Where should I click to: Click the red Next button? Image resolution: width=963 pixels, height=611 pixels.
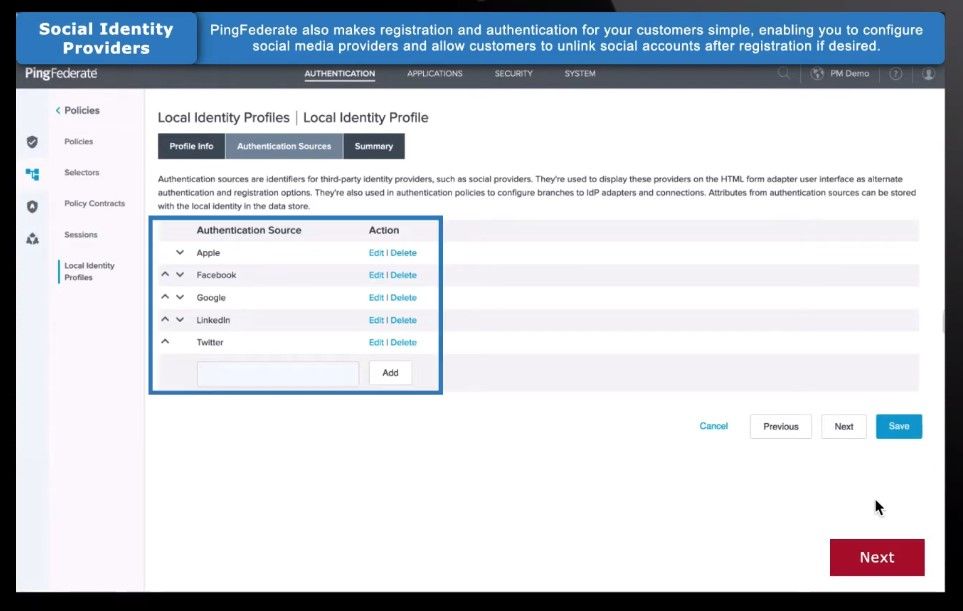[877, 558]
